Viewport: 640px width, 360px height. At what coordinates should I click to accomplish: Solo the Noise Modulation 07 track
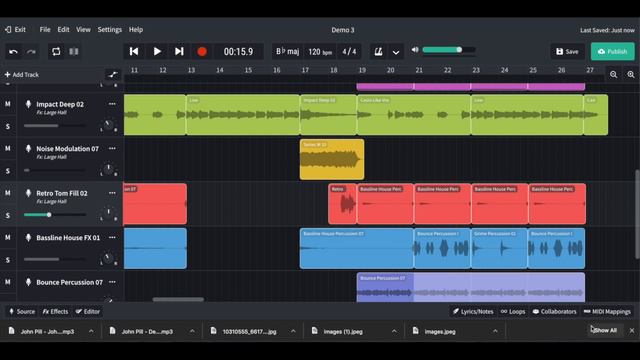coord(8,171)
